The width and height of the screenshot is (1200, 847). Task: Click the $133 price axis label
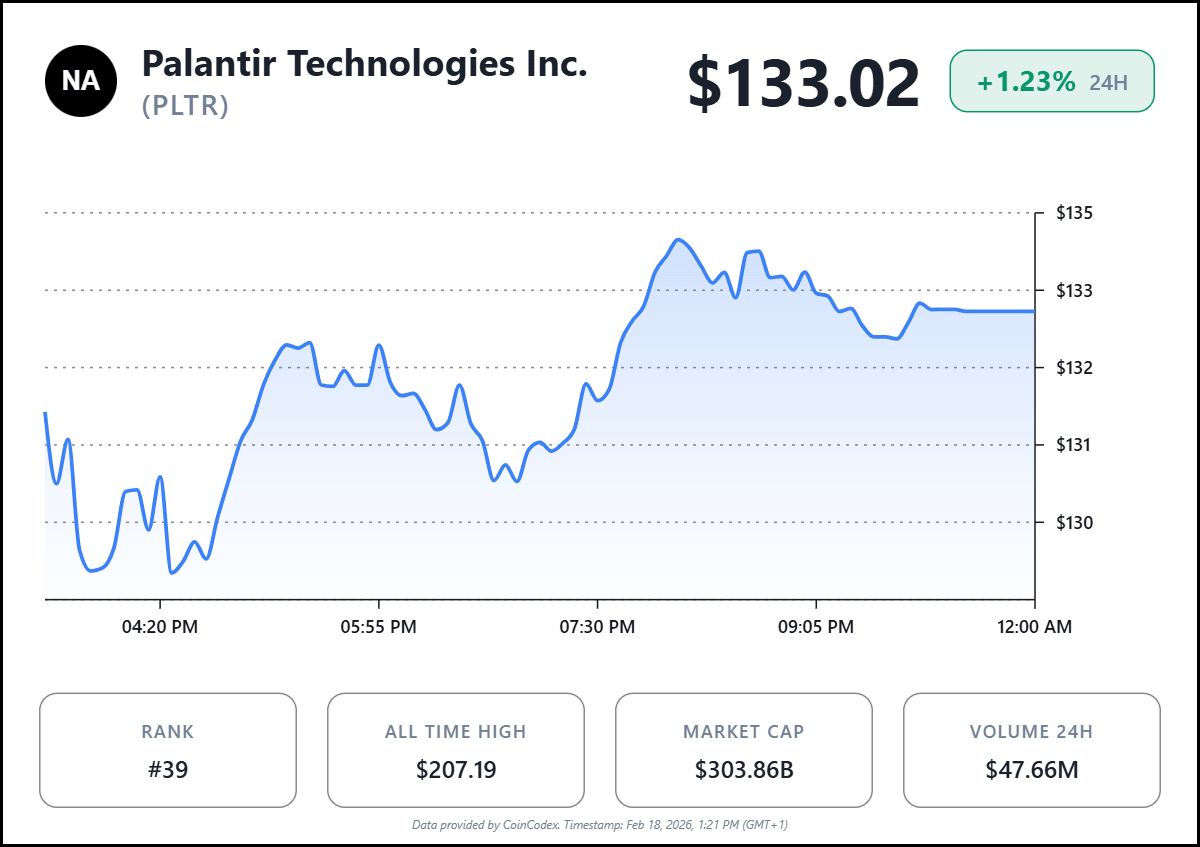click(x=1074, y=291)
